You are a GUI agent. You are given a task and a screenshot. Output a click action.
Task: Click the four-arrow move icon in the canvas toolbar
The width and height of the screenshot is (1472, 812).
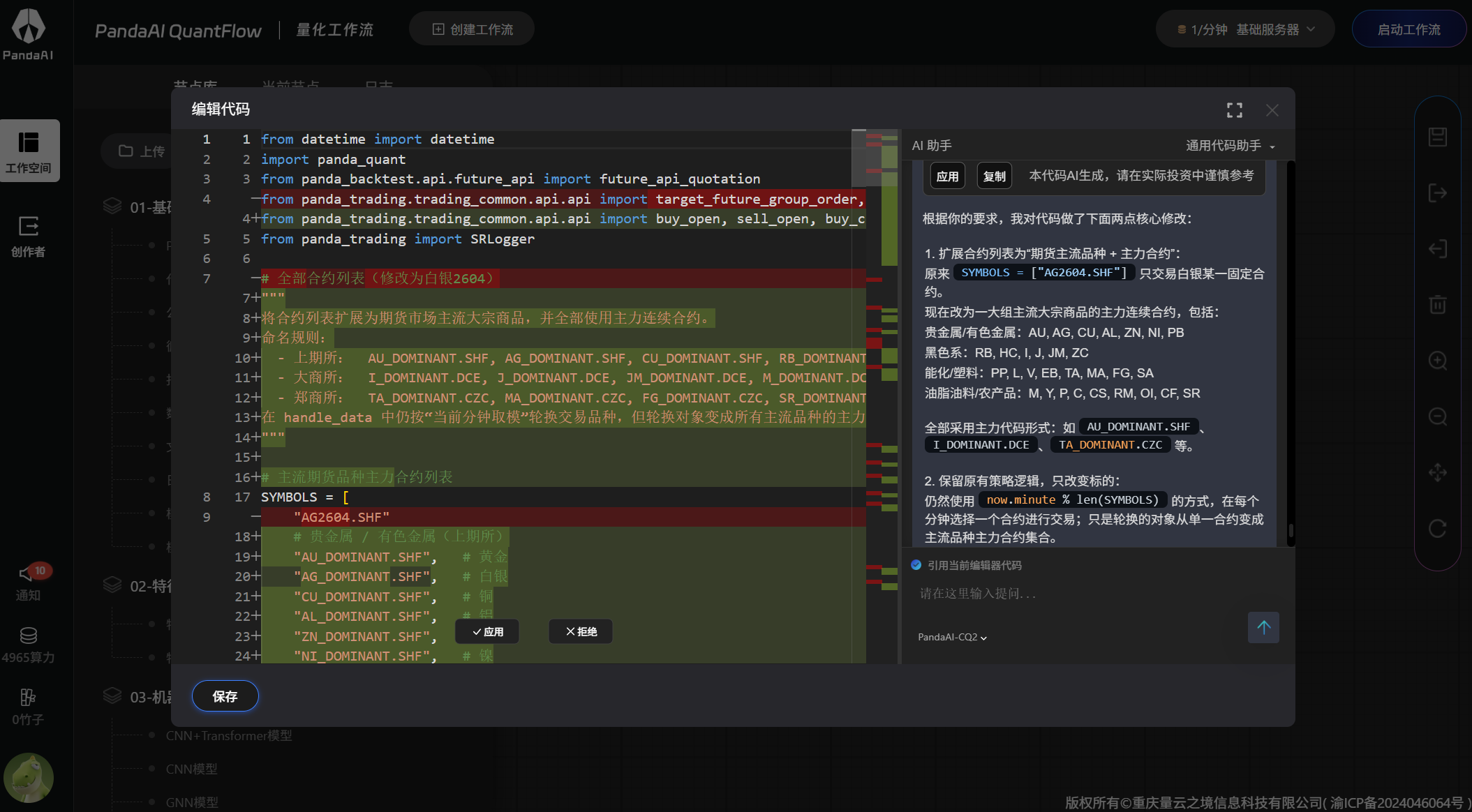click(1438, 472)
